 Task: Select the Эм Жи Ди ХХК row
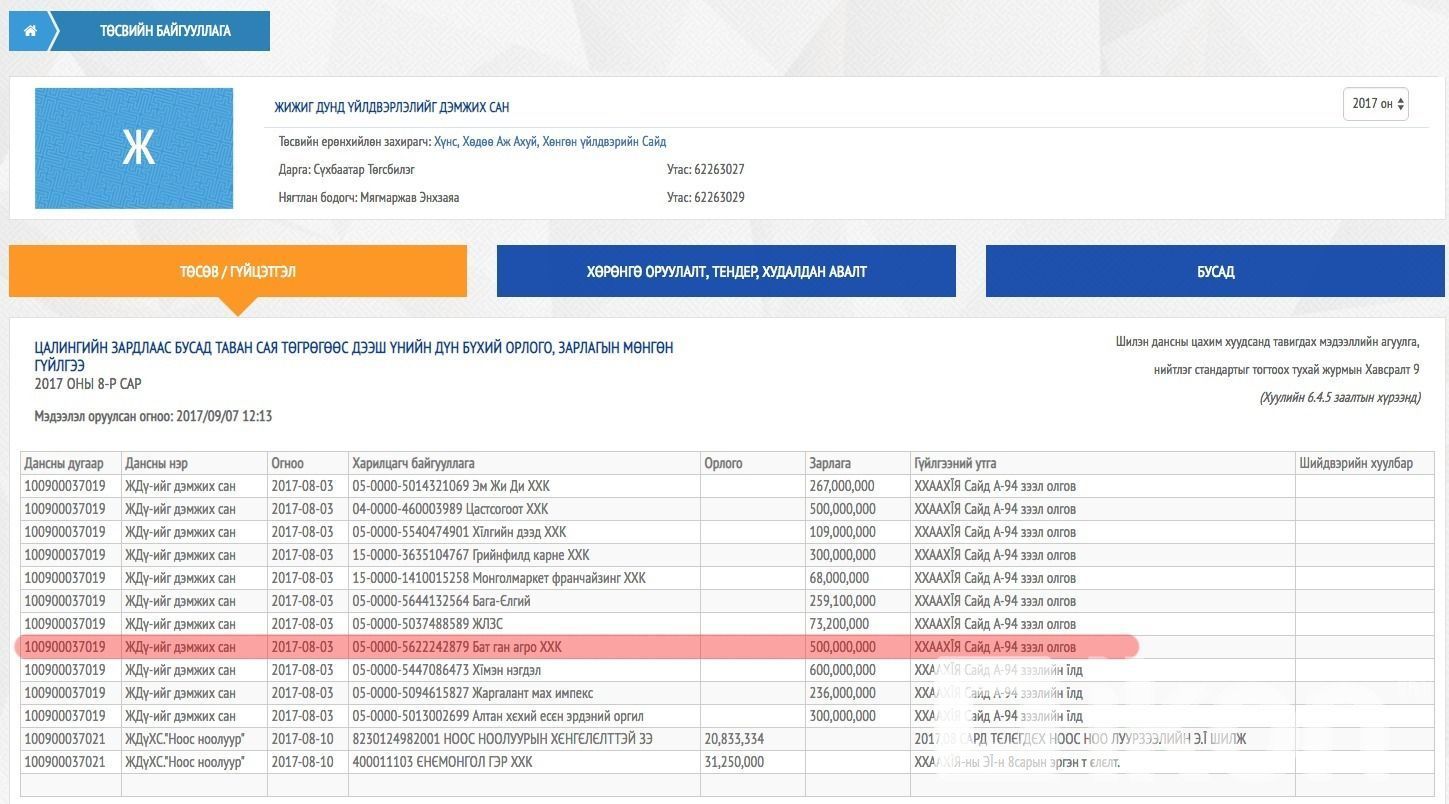(x=451, y=486)
